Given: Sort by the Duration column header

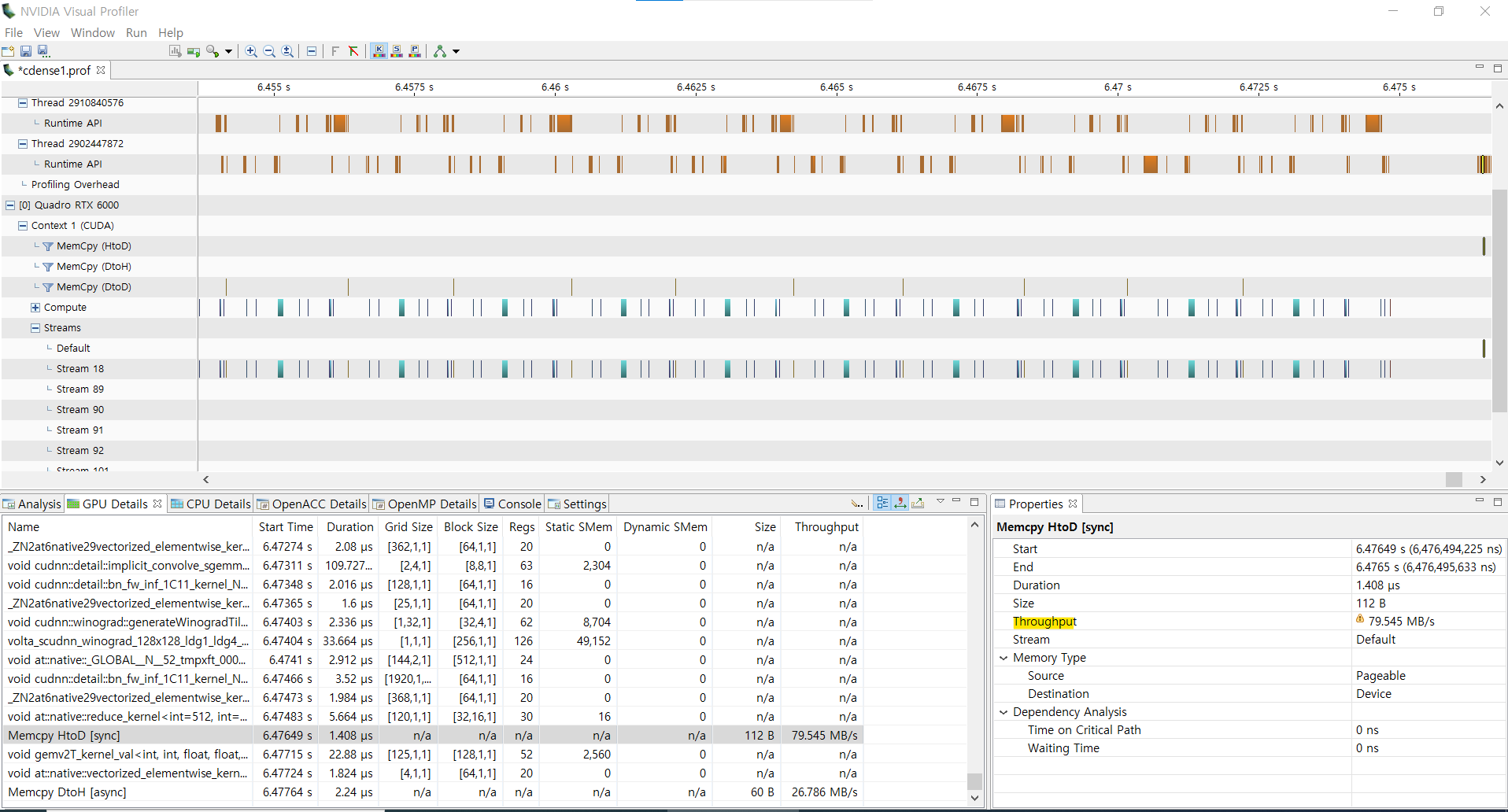Looking at the screenshot, I should click(349, 527).
